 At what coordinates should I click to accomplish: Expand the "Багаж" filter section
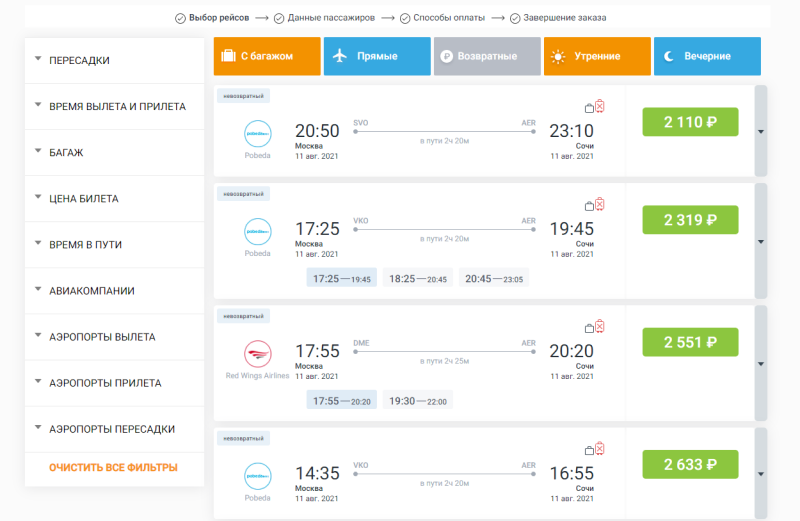pos(114,153)
